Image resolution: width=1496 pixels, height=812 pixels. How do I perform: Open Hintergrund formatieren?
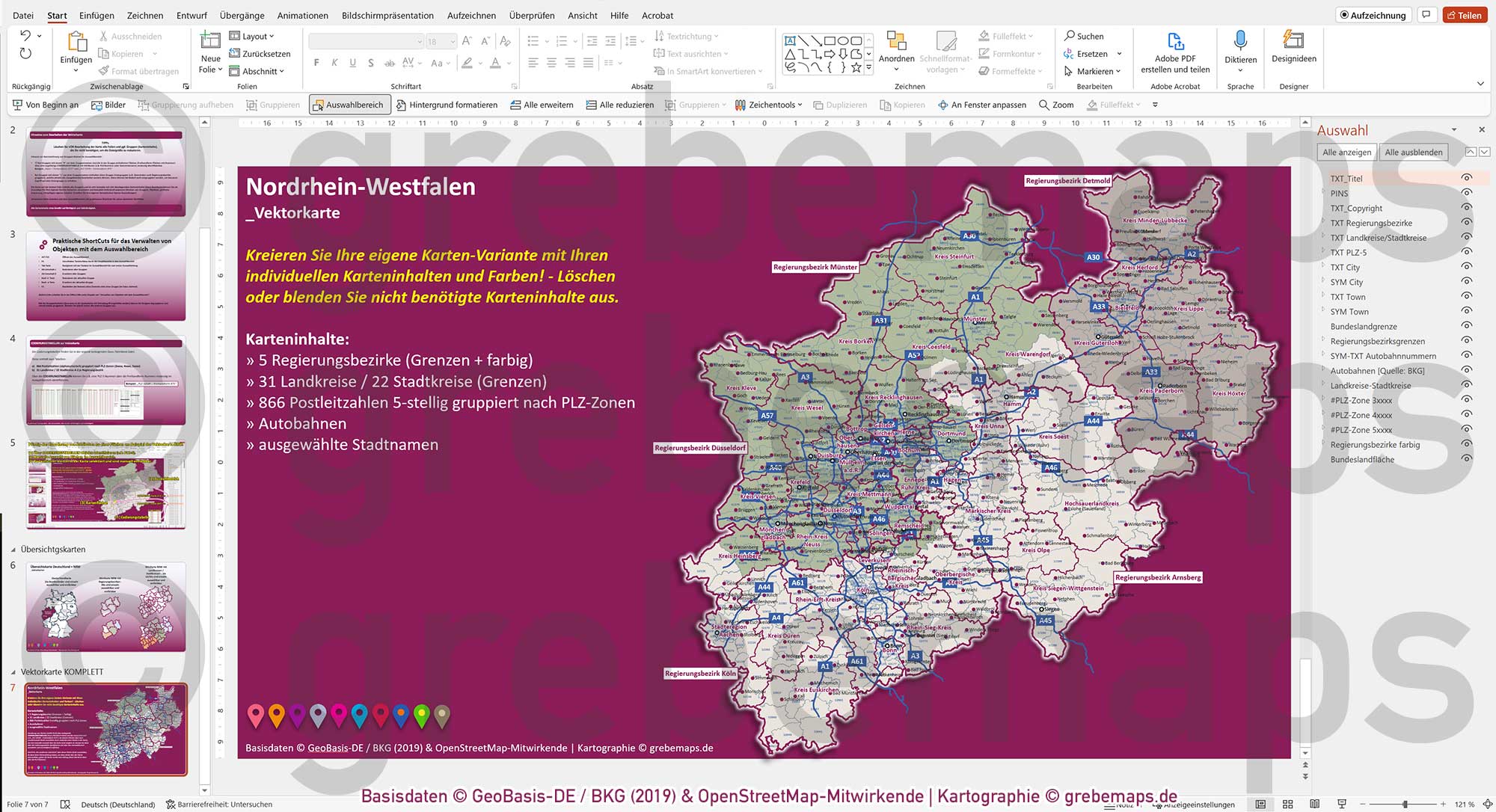click(447, 105)
